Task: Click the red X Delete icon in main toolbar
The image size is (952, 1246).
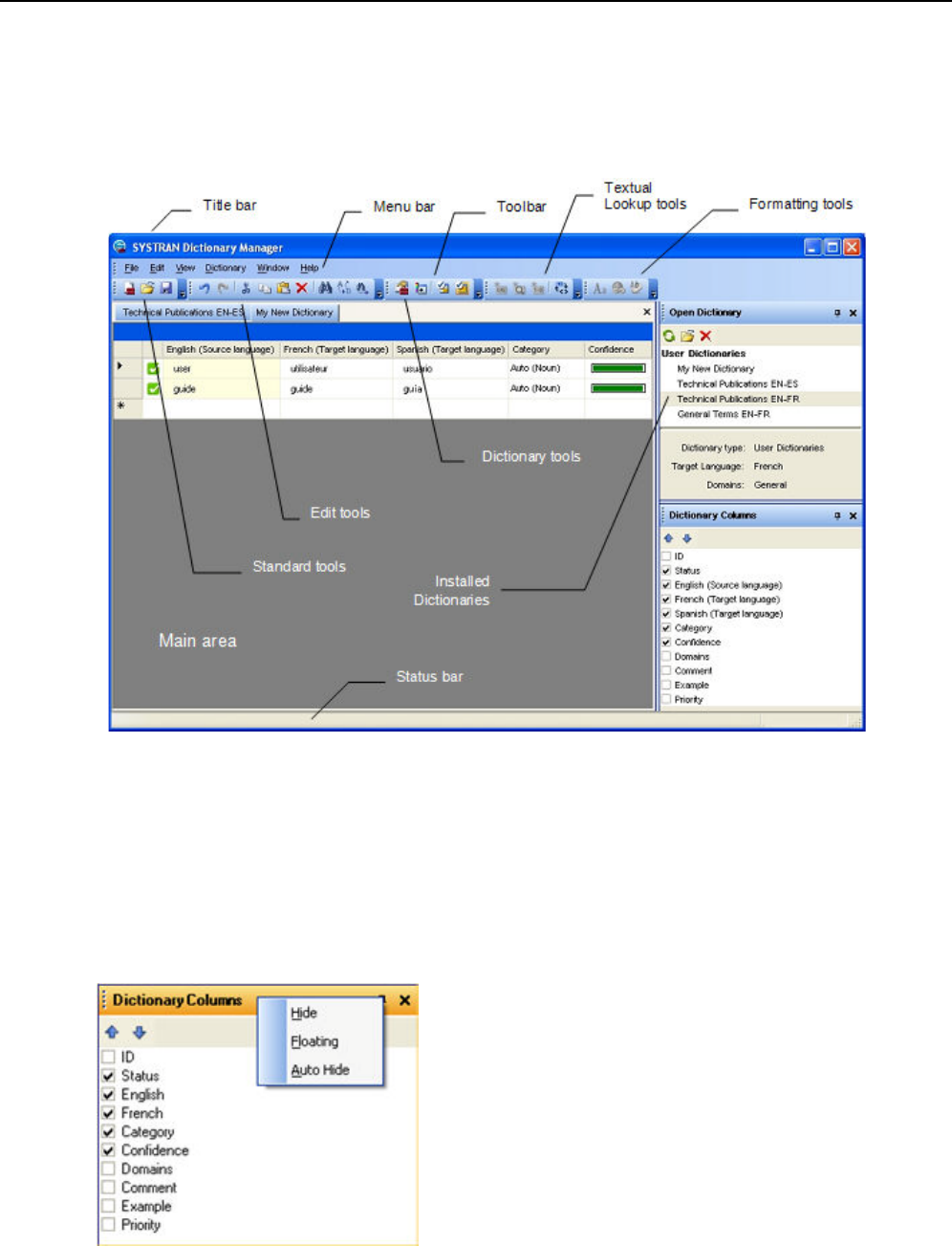Action: (301, 288)
